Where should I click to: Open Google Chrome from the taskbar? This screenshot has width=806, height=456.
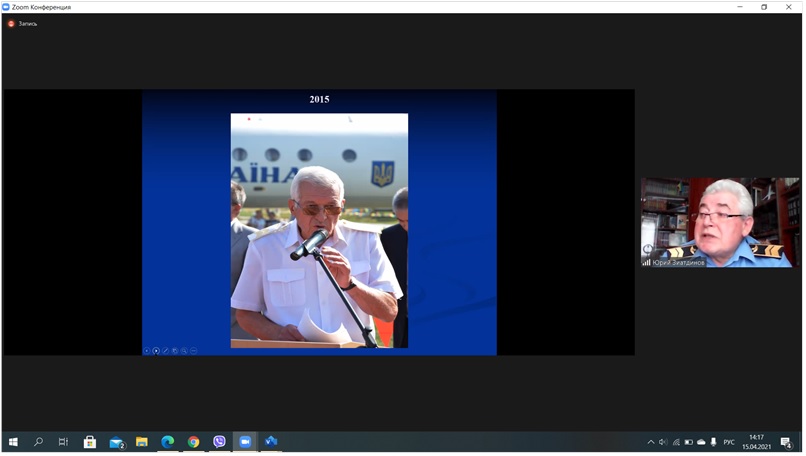click(193, 441)
